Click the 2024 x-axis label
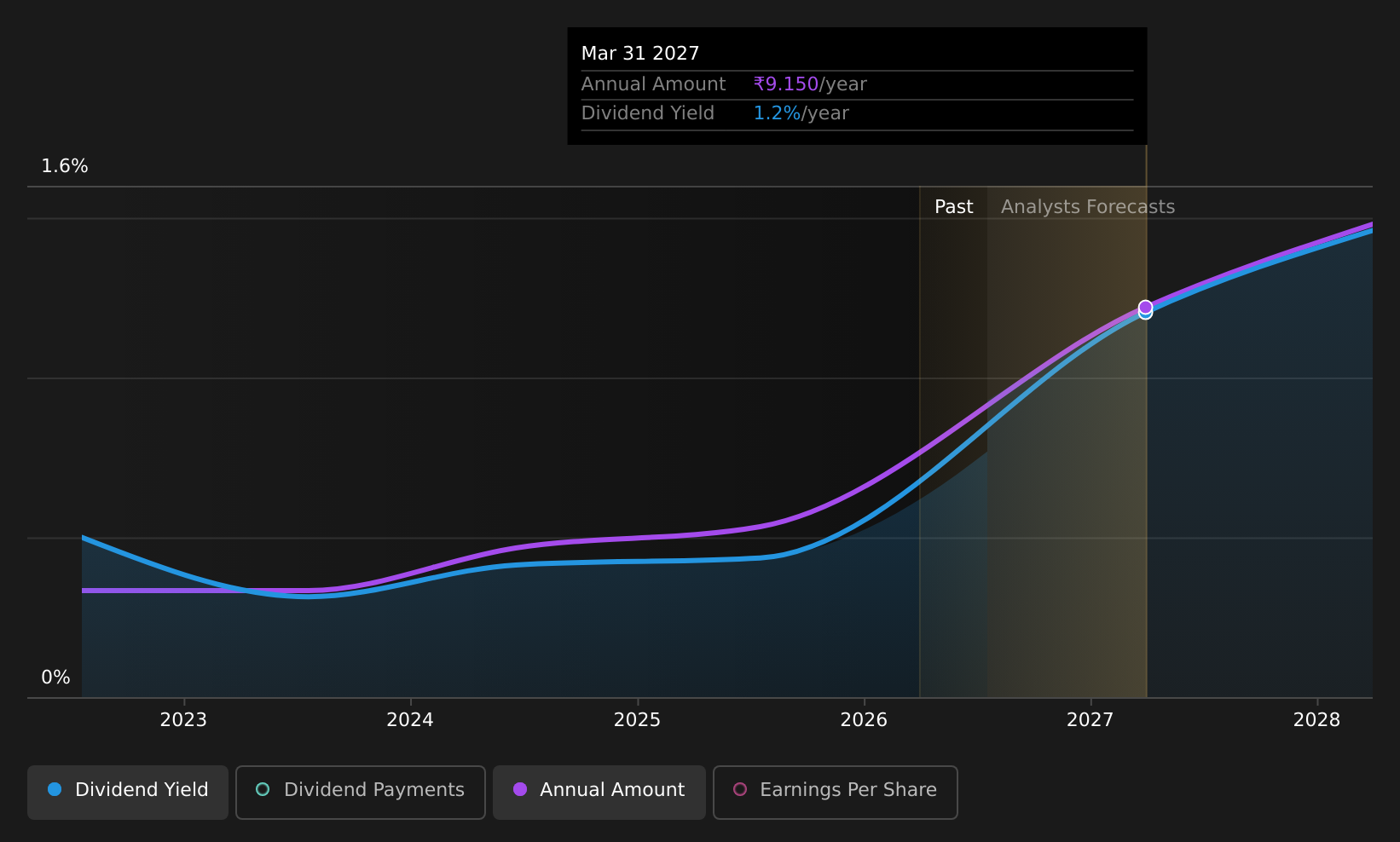The width and height of the screenshot is (1400, 842). [x=410, y=720]
